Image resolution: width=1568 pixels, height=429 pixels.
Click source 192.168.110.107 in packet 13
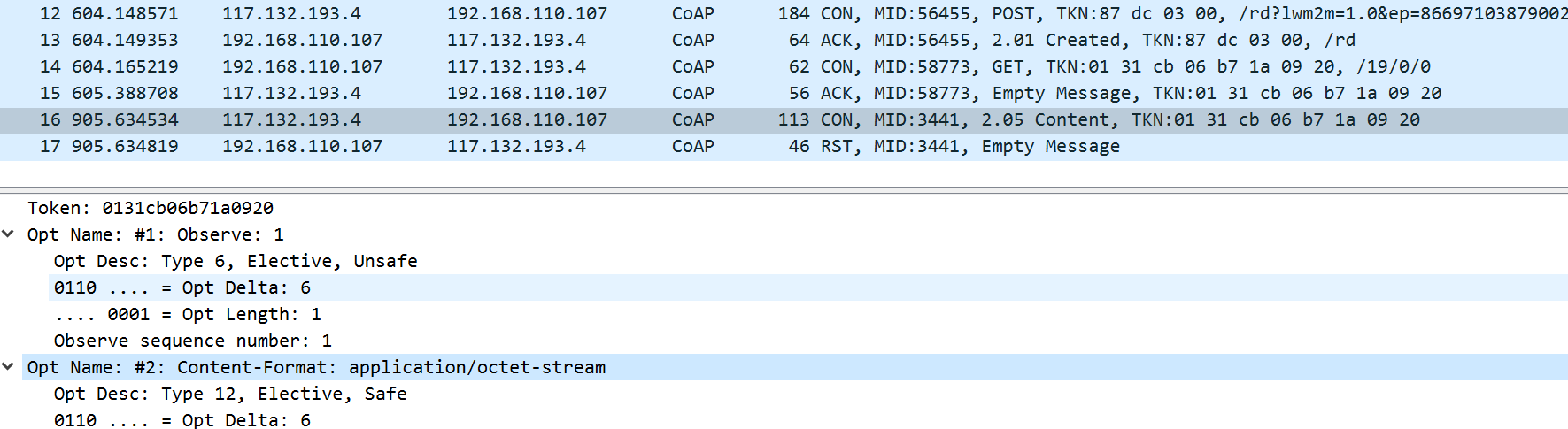[x=303, y=40]
